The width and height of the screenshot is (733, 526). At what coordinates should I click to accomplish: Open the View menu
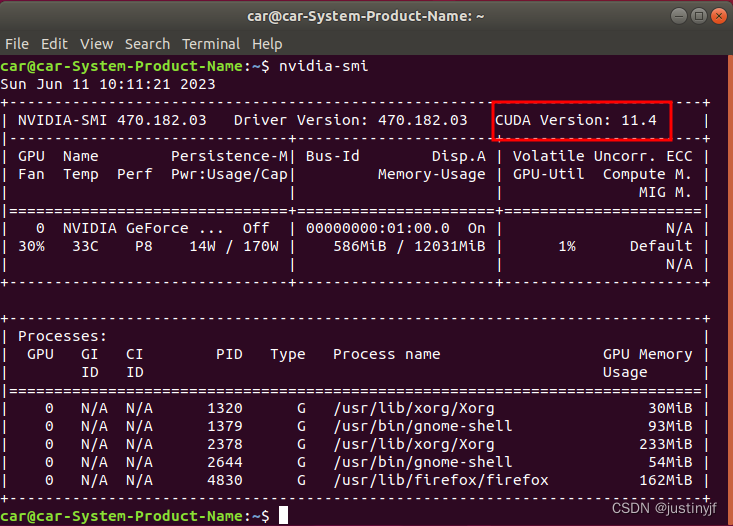pos(96,44)
